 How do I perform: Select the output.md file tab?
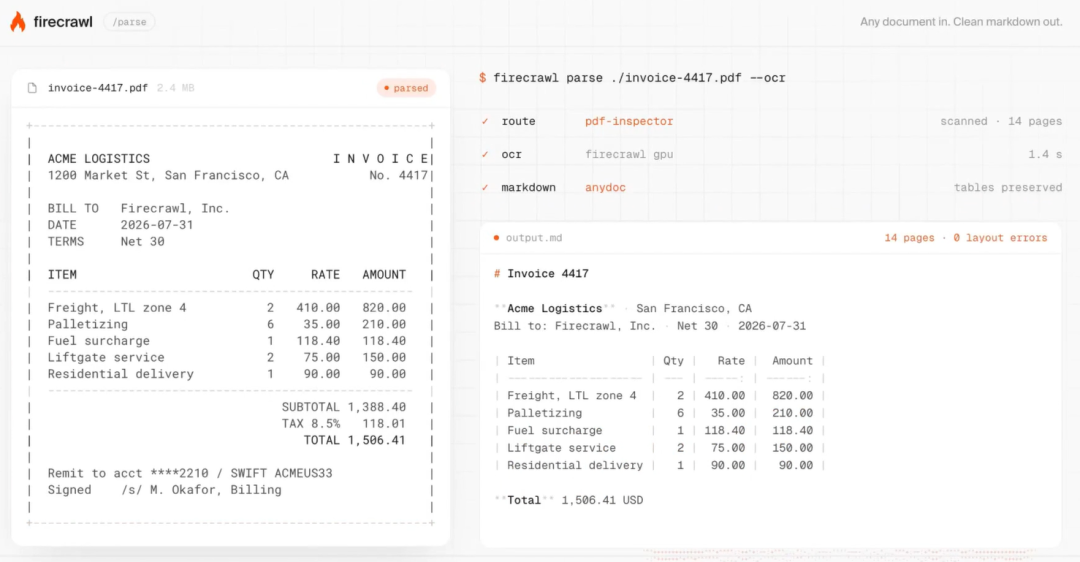click(534, 238)
